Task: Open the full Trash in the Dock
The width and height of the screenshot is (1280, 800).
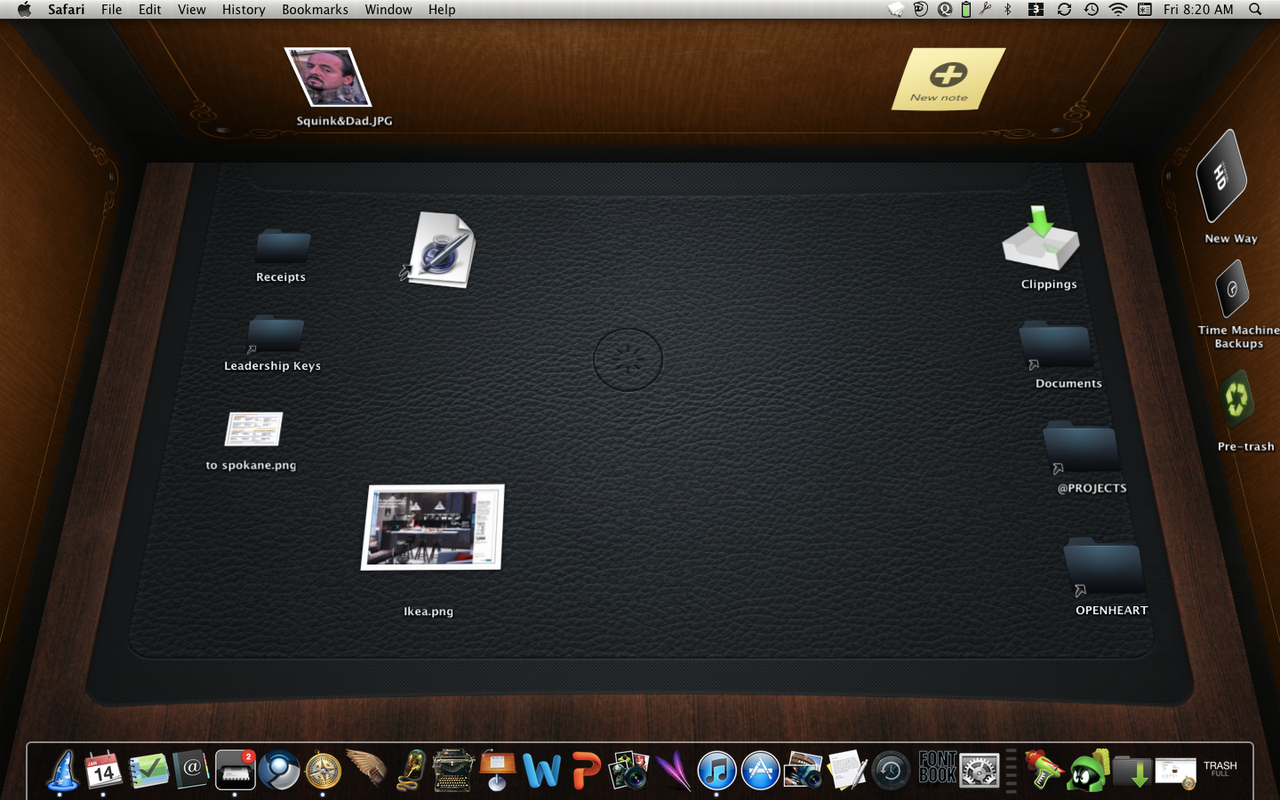Action: [x=1220, y=768]
